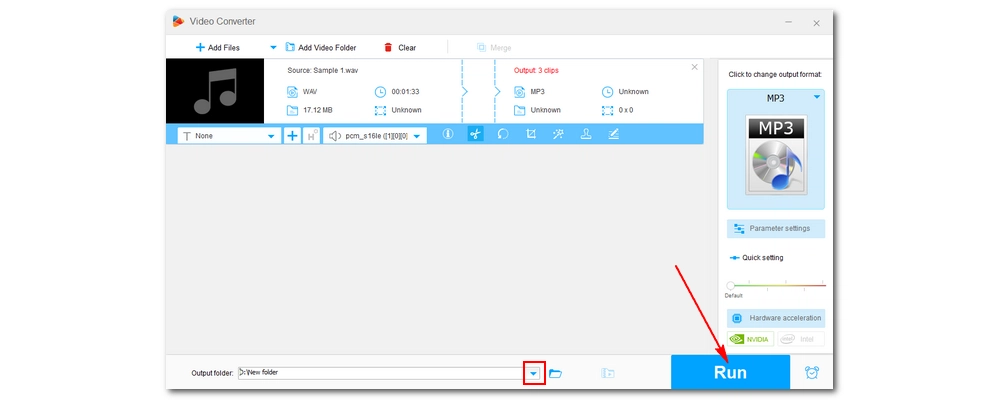
Task: Click the Quick setting slider handle
Action: 731,285
